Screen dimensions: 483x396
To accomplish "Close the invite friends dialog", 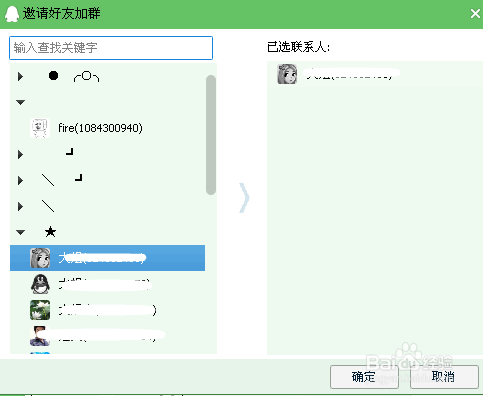I will [x=475, y=14].
